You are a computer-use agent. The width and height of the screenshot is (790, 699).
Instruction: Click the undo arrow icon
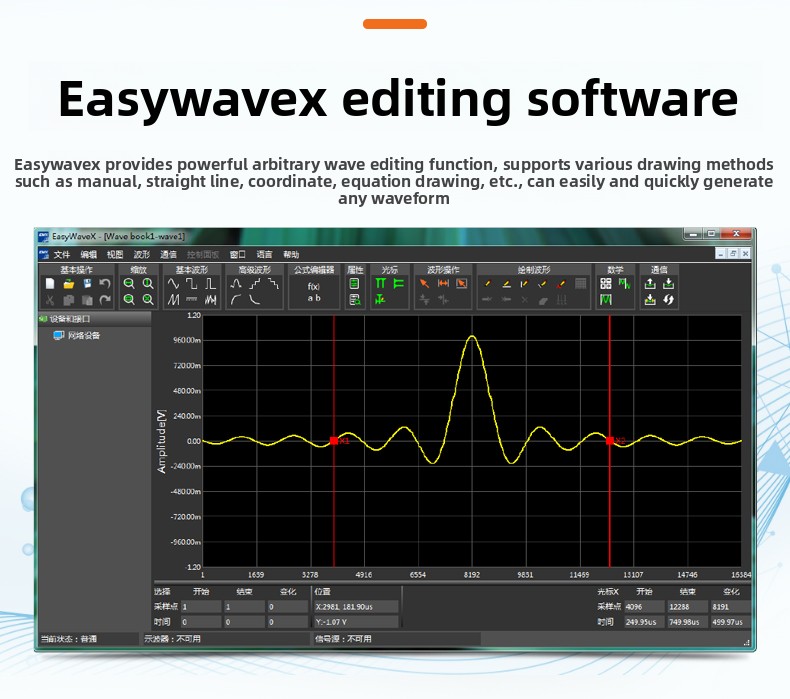point(105,284)
